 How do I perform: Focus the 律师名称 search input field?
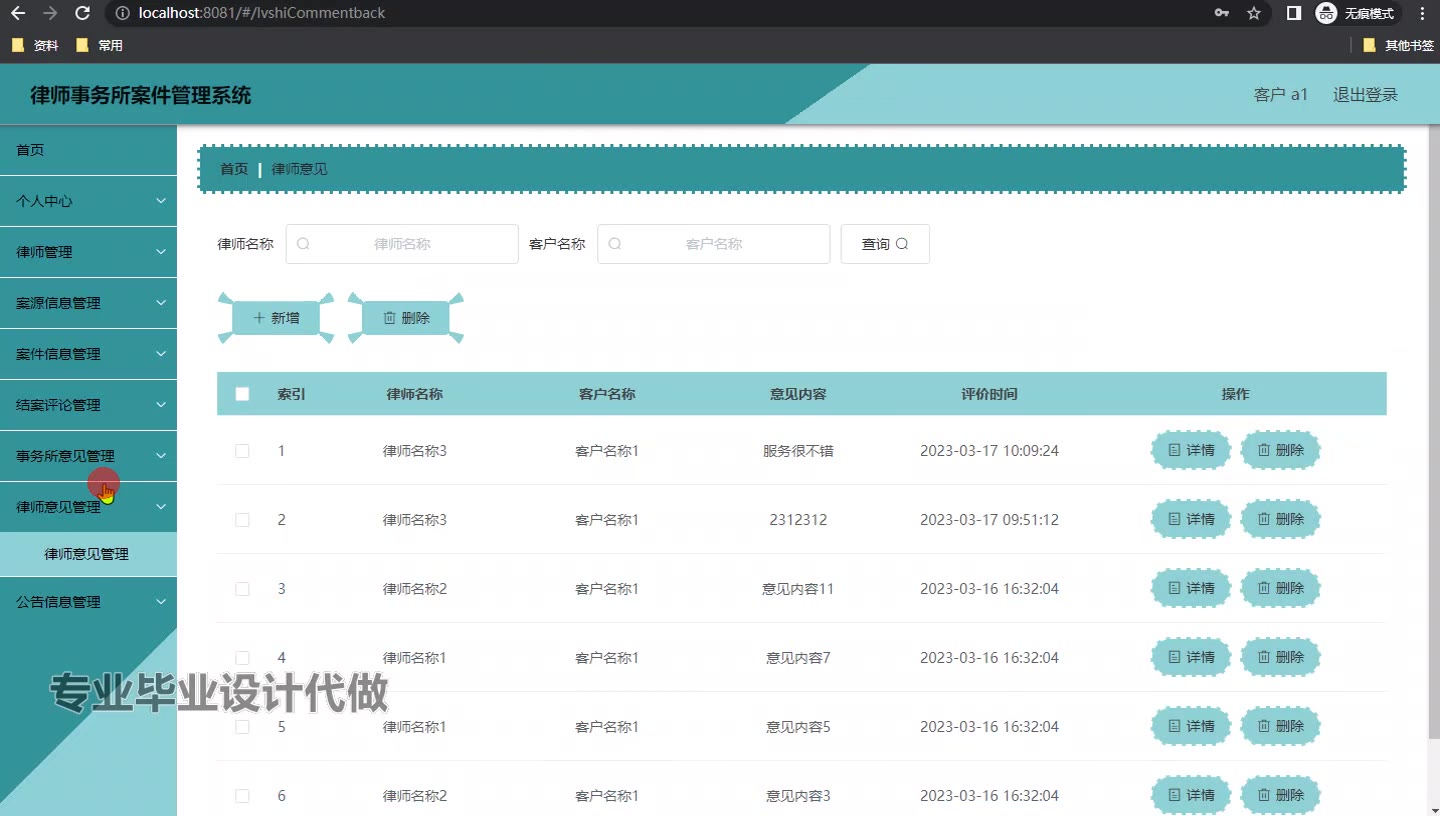[402, 244]
